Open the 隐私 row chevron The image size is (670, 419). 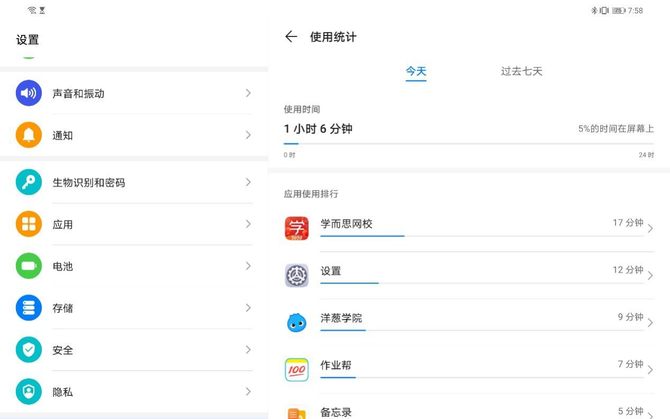pyautogui.click(x=248, y=392)
